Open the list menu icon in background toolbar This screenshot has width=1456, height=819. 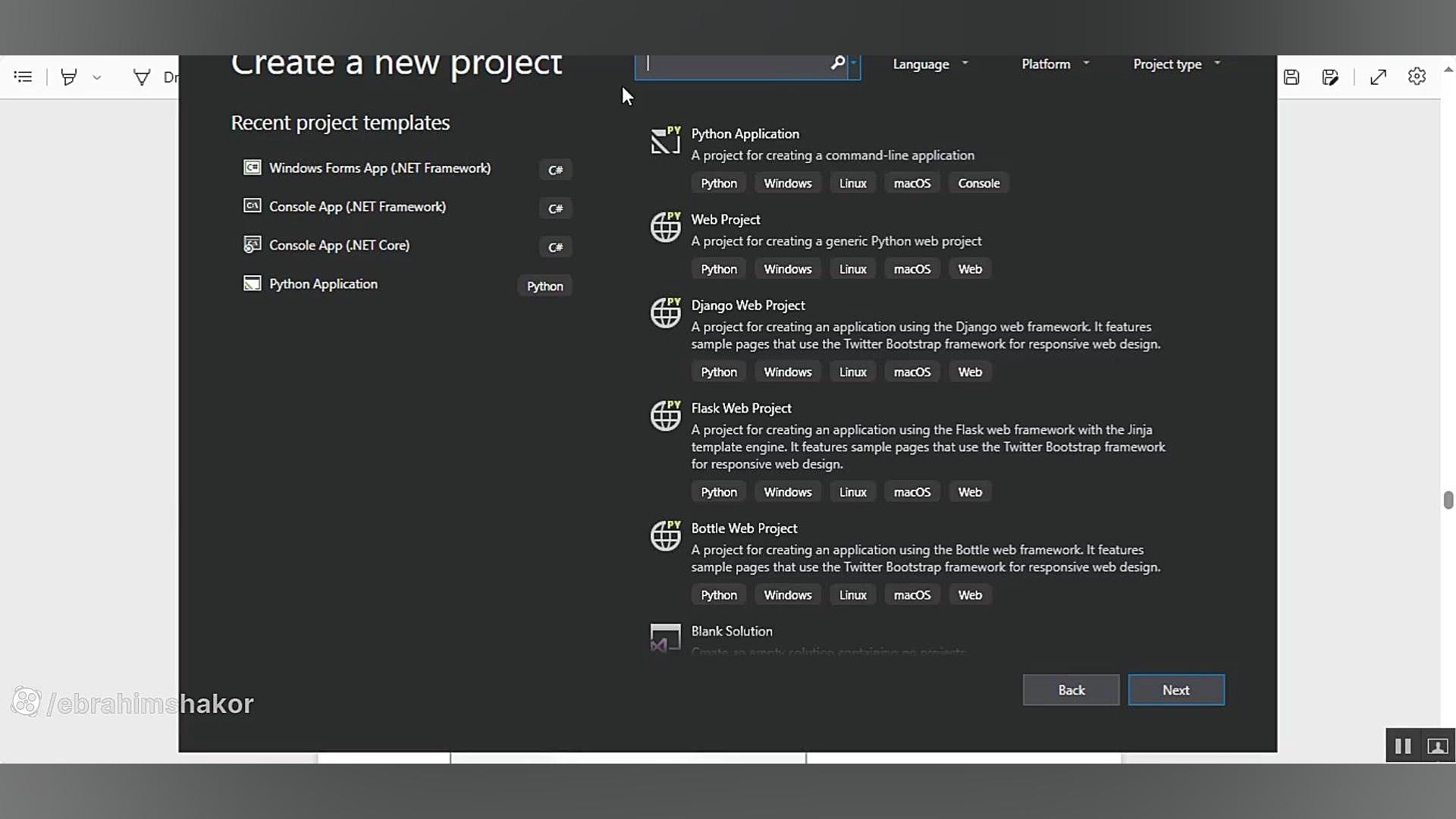[23, 77]
